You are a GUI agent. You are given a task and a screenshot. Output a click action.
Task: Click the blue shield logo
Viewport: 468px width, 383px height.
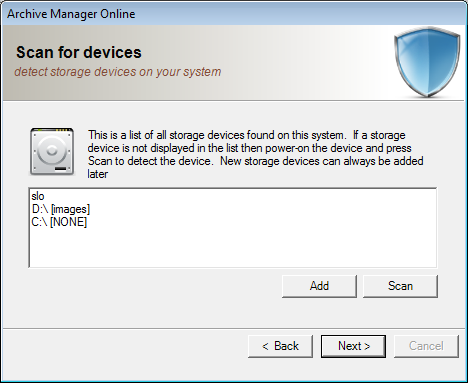[427, 62]
